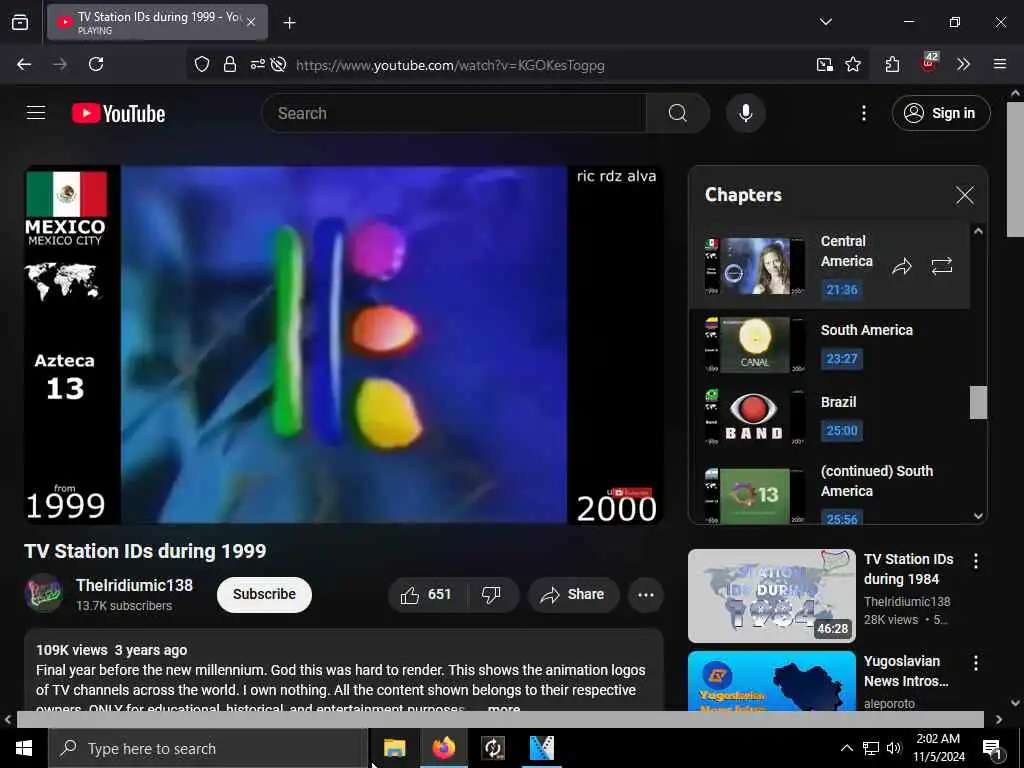
Task: Click the autoplay blocked icon in address bar
Action: 278,64
